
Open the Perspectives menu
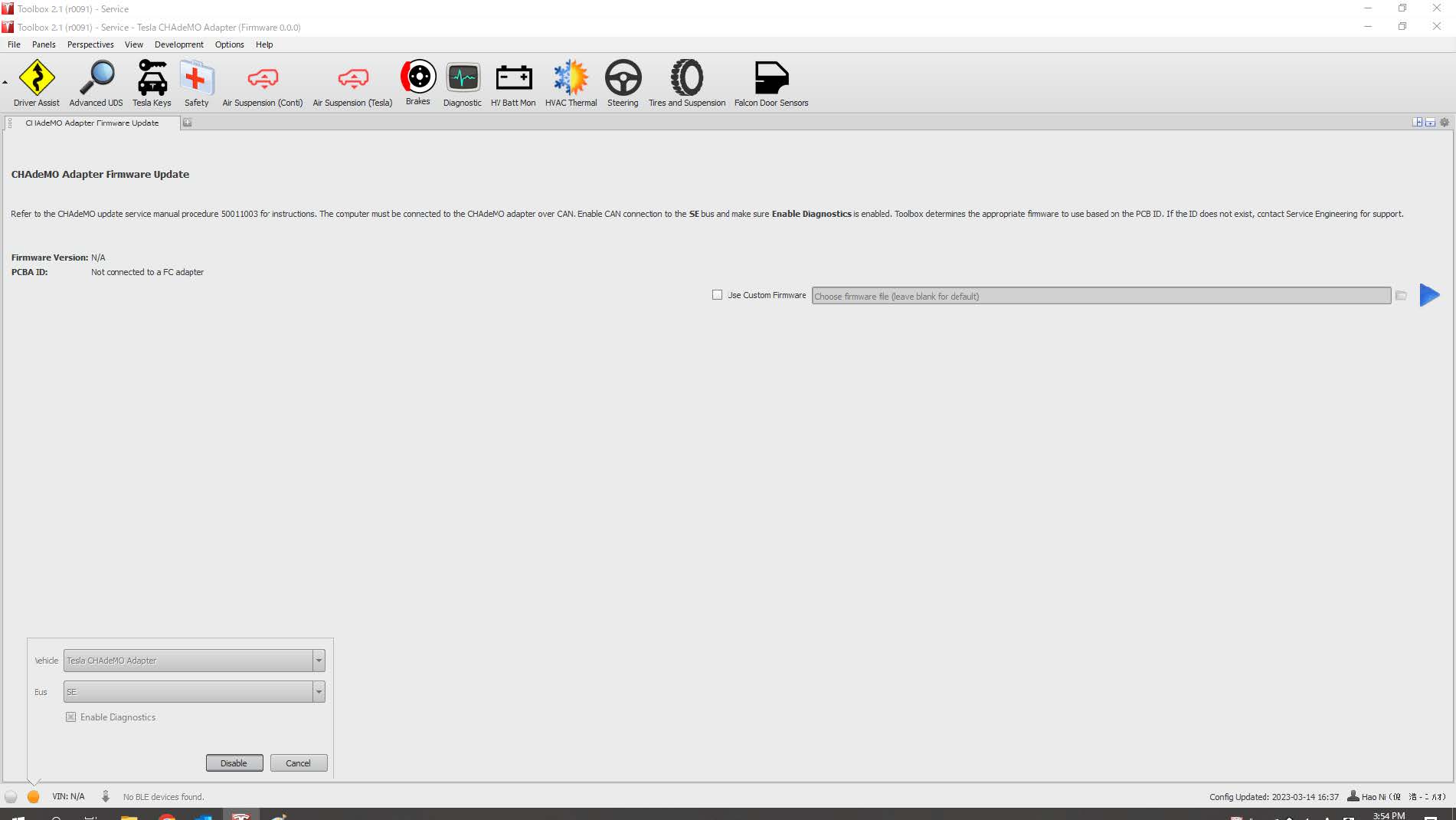pos(90,44)
